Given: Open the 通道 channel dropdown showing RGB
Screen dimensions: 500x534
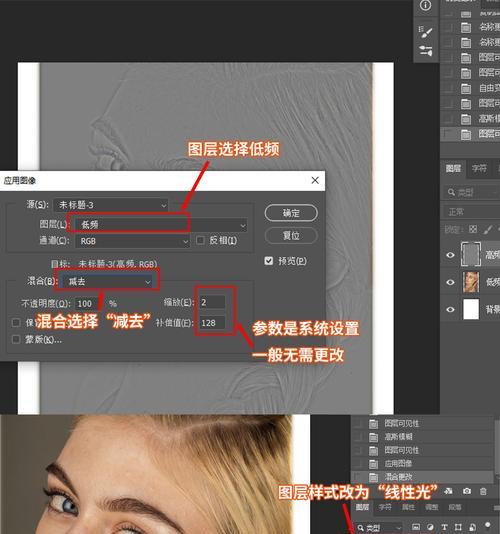Looking at the screenshot, I should coord(132,241).
